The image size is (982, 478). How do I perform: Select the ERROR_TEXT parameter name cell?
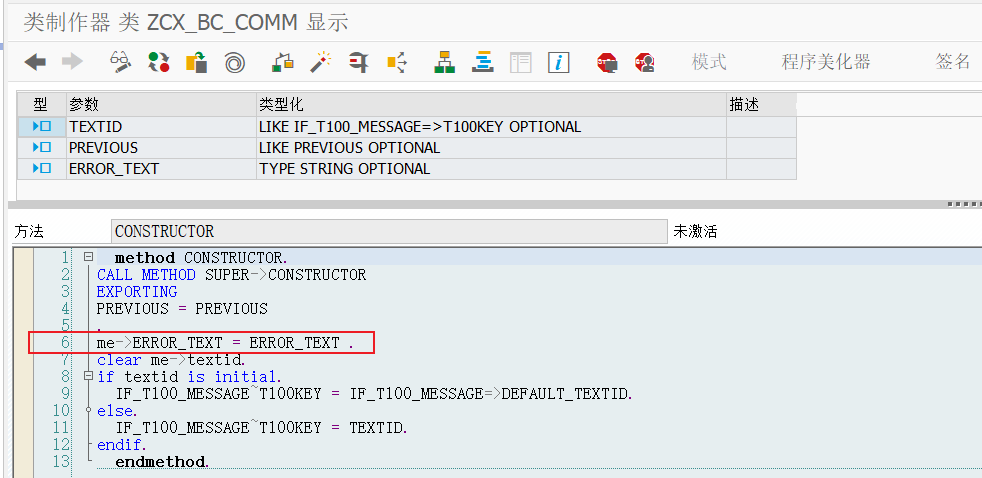162,169
